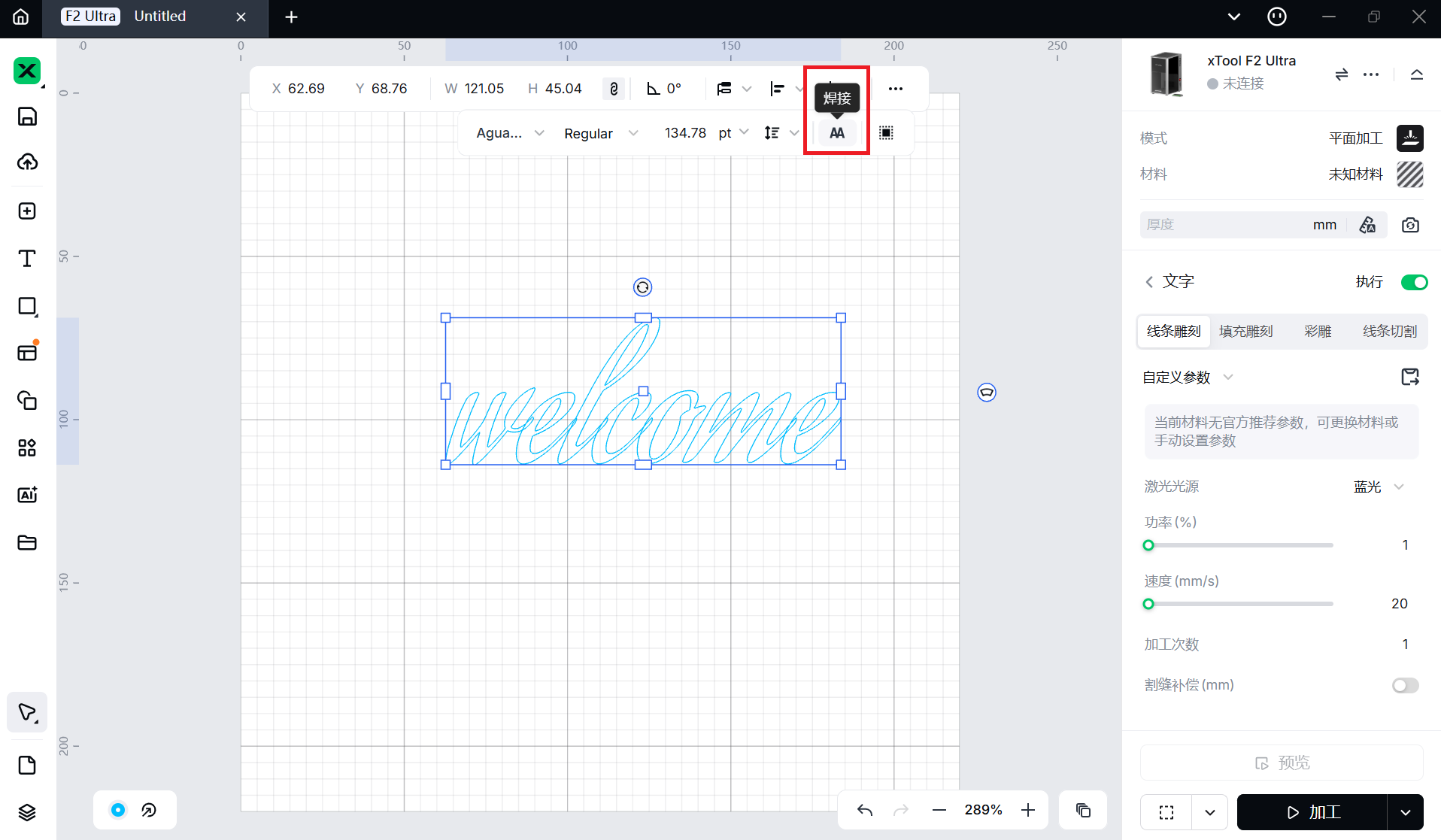This screenshot has height=840, width=1441.
Task: Switch to the 填充雕刻 tab
Action: [x=1245, y=332]
